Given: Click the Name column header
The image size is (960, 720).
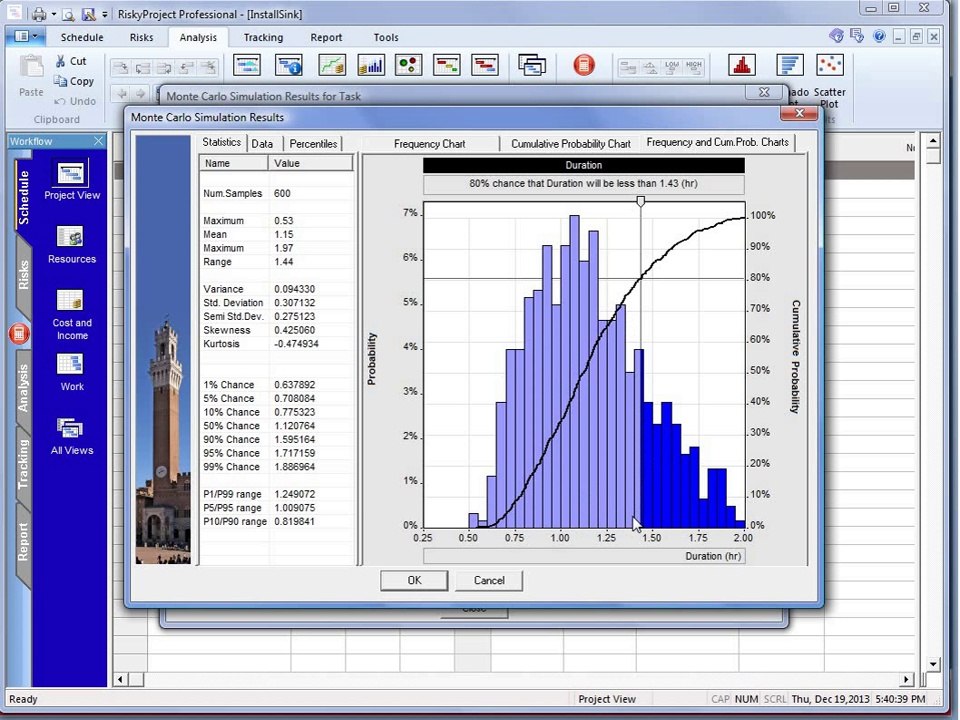Looking at the screenshot, I should (234, 163).
